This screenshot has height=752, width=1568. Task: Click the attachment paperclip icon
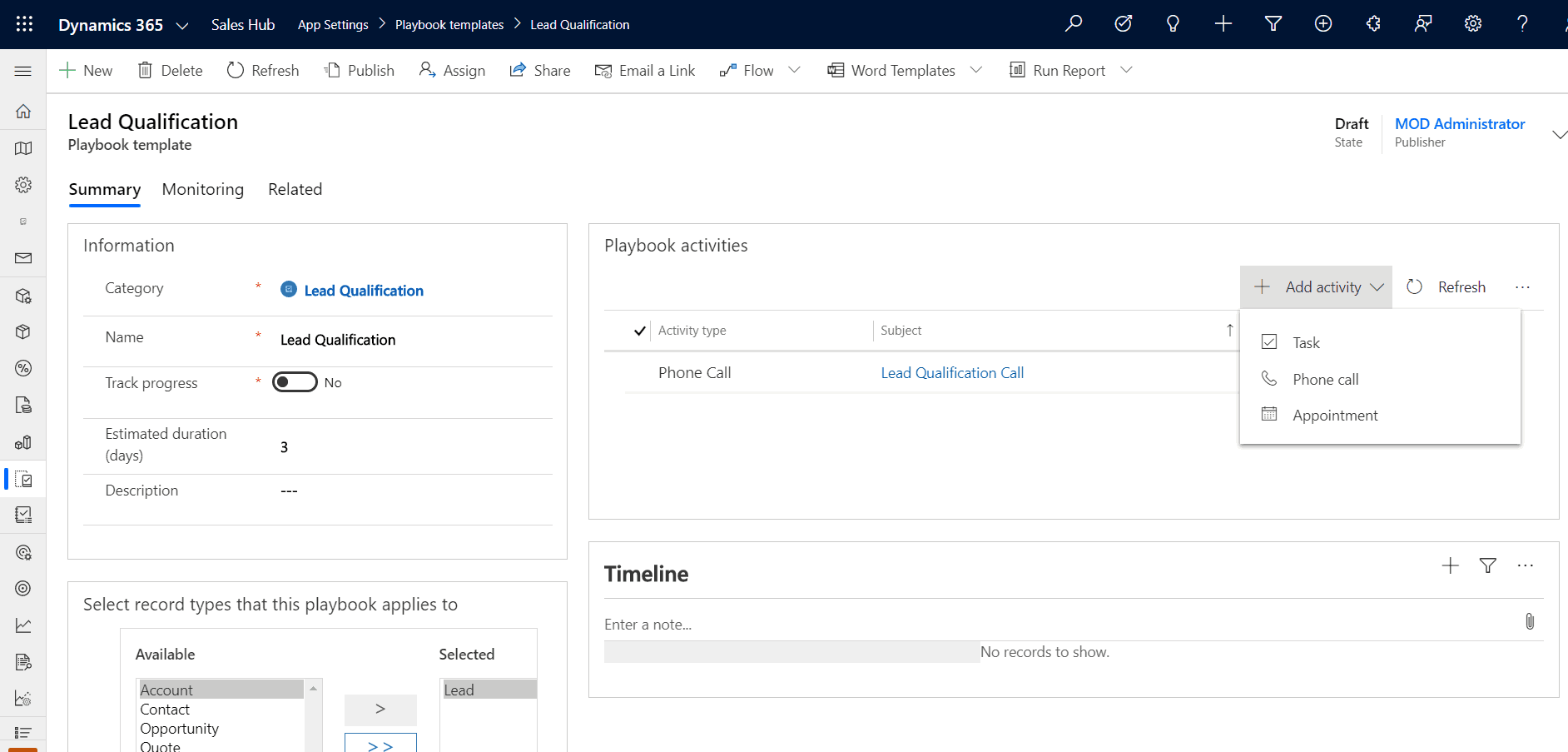tap(1530, 621)
